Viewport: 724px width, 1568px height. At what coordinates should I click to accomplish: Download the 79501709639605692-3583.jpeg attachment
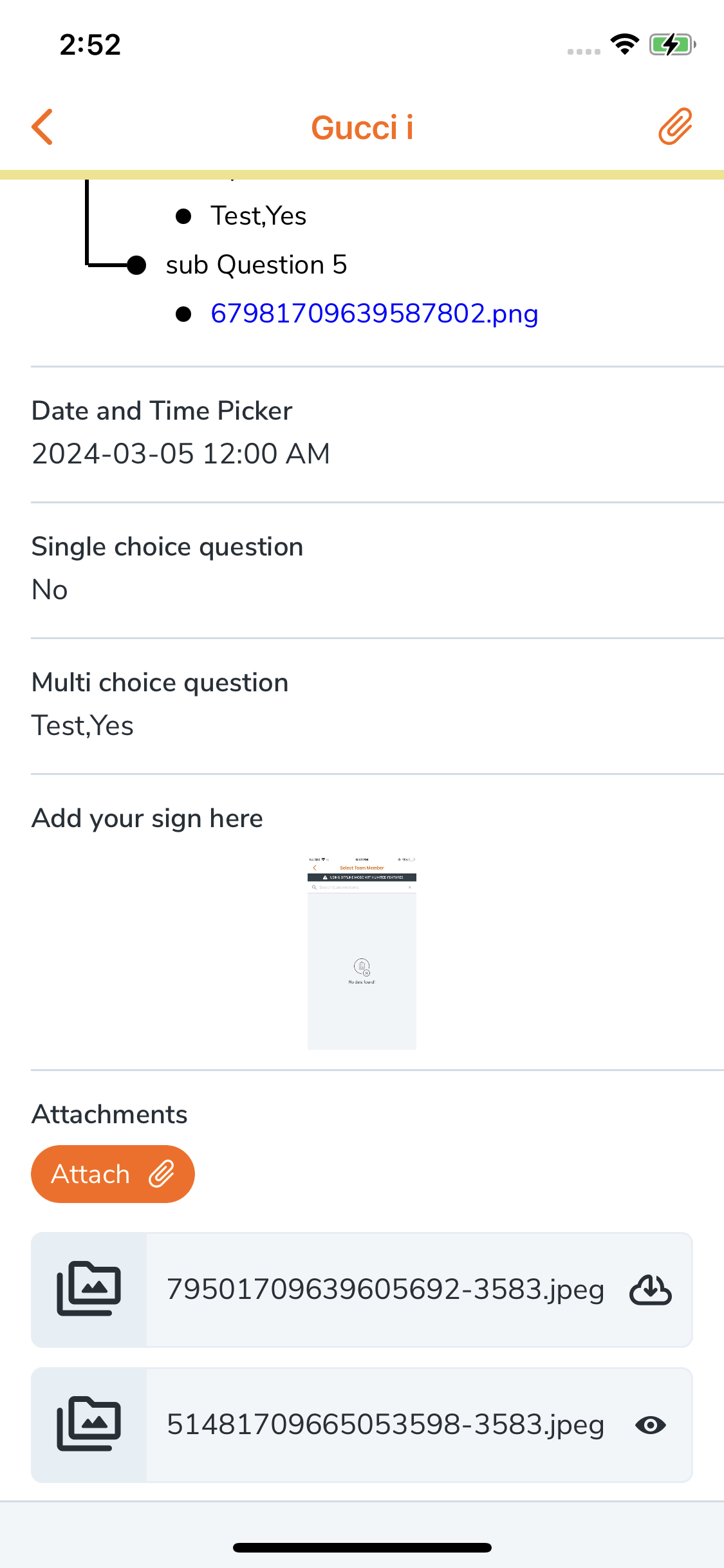(x=650, y=1290)
